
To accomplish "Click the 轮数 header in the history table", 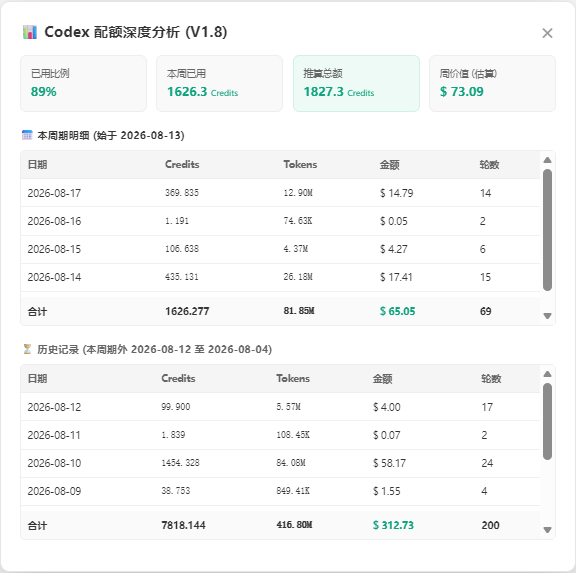I will [x=491, y=379].
